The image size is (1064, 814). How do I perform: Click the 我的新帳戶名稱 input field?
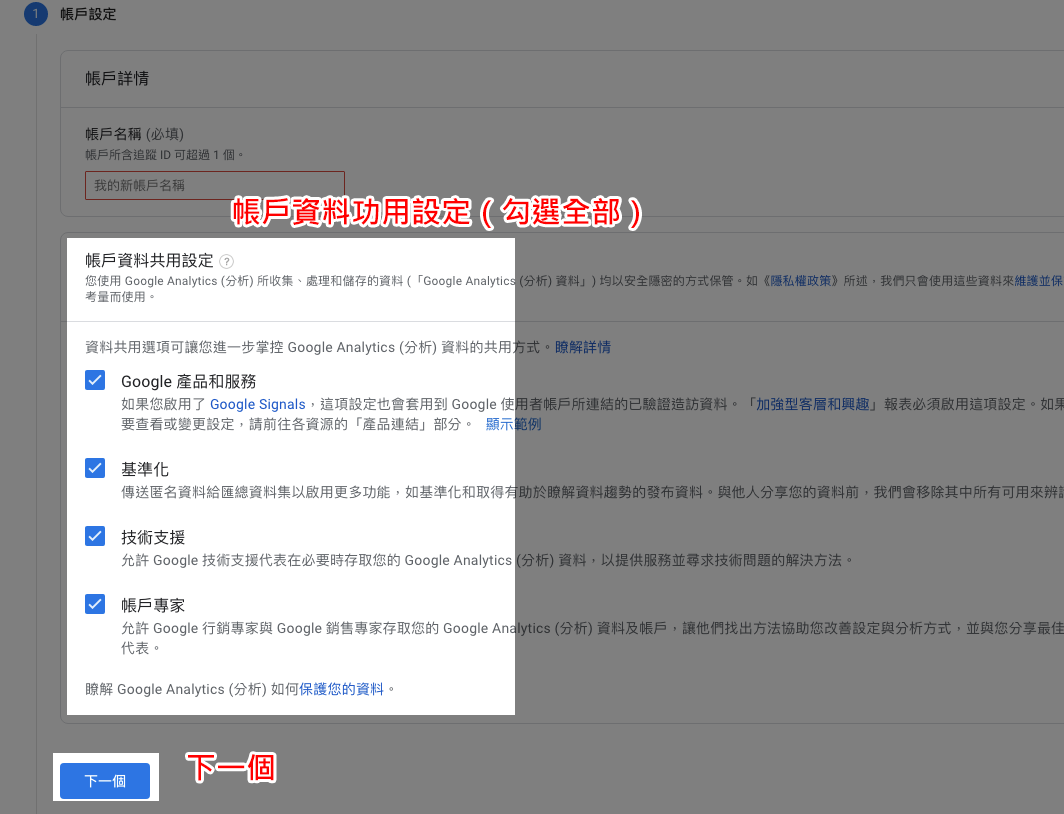click(214, 185)
